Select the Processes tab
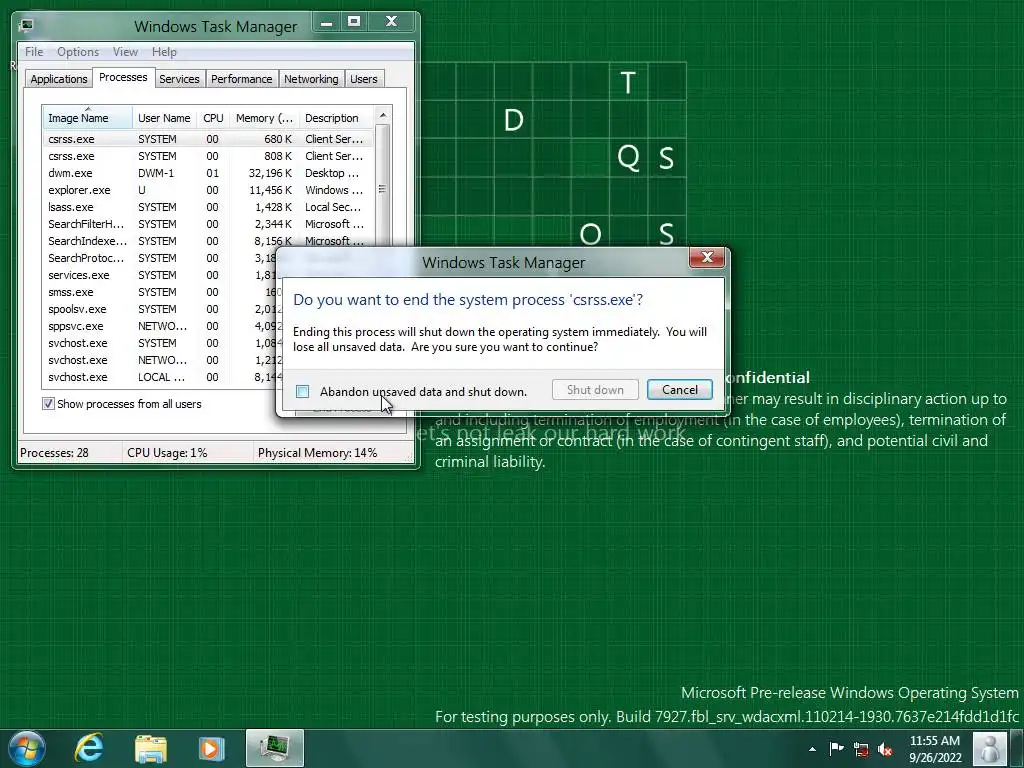Viewport: 1024px width, 768px height. 123,77
